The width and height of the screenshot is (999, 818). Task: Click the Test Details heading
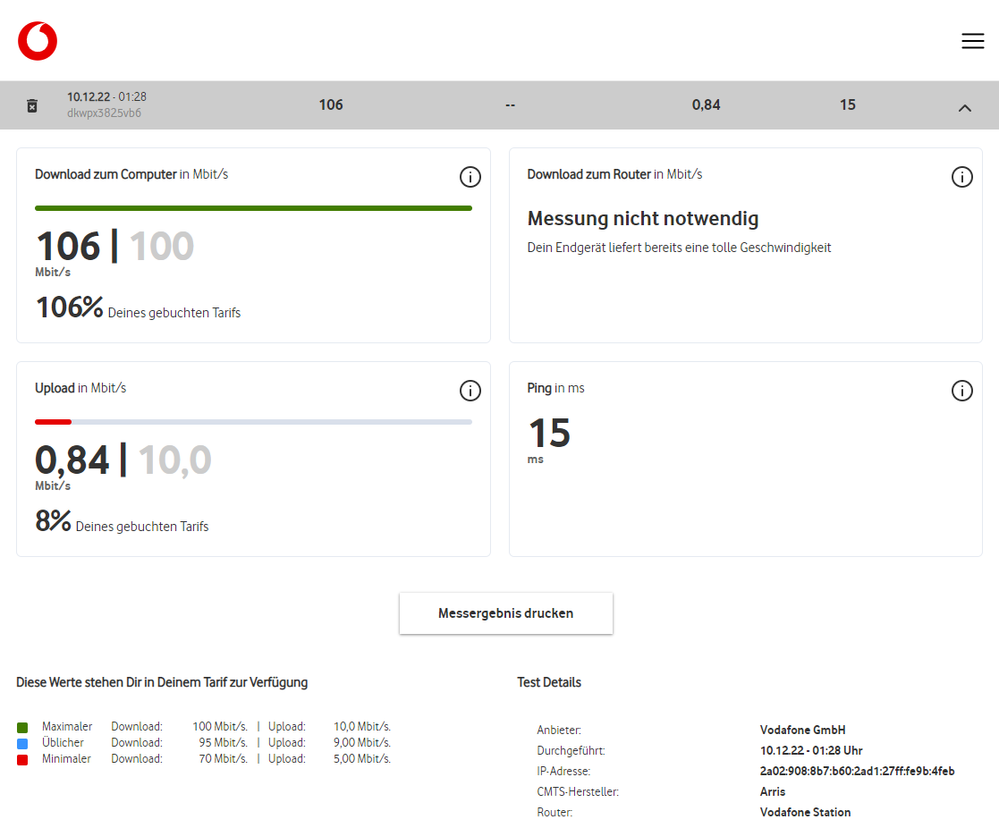tap(549, 682)
